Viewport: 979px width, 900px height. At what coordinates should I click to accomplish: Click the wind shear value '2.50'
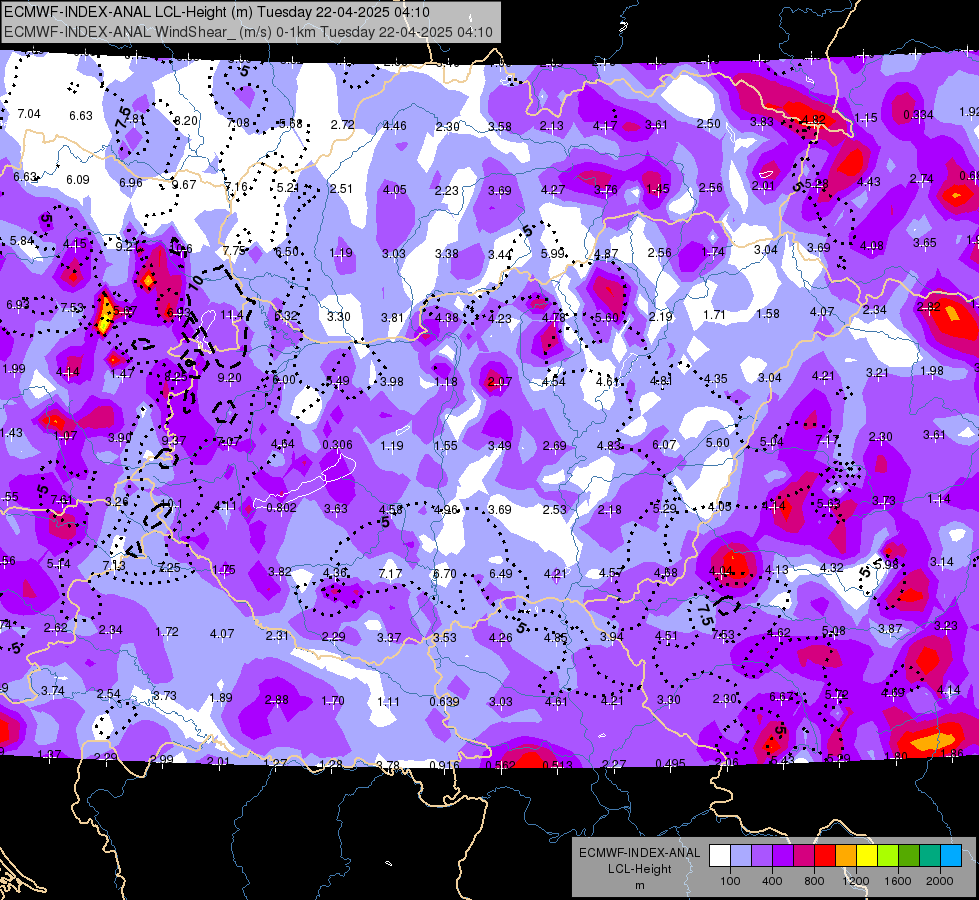point(709,124)
